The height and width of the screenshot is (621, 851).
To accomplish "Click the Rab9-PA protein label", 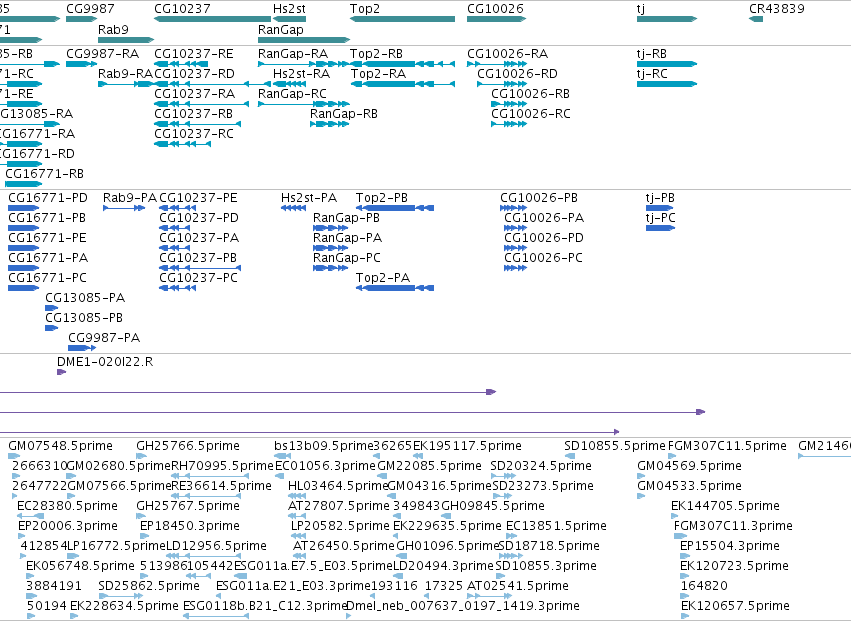I will [x=130, y=198].
